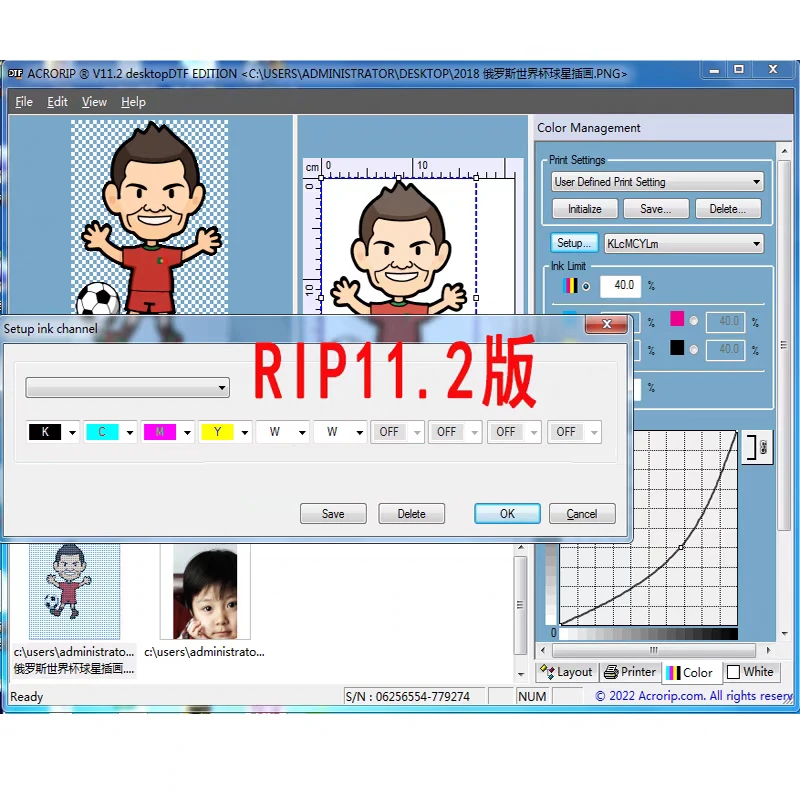This screenshot has width=800, height=800.
Task: Open the Layout tab
Action: (566, 672)
